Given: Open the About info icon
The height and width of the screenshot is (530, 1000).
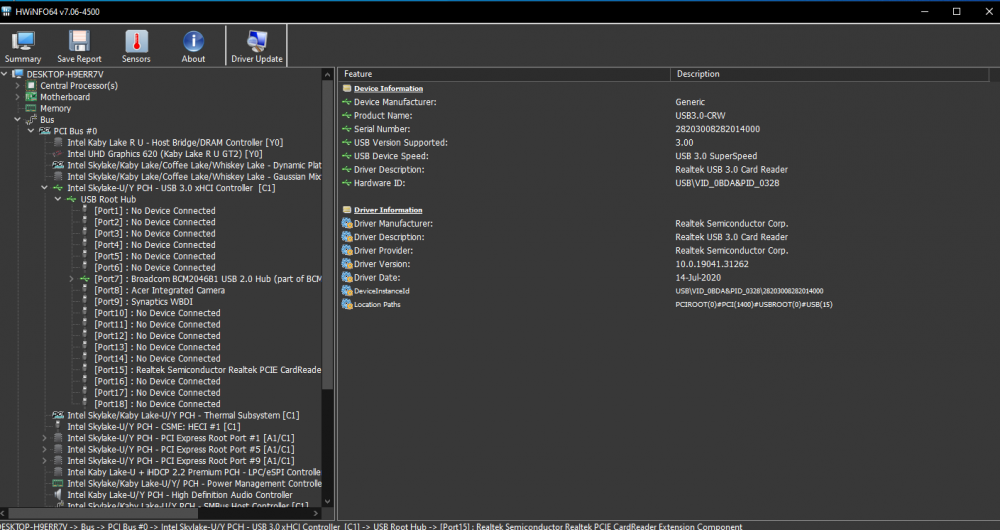Looking at the screenshot, I should 193,41.
